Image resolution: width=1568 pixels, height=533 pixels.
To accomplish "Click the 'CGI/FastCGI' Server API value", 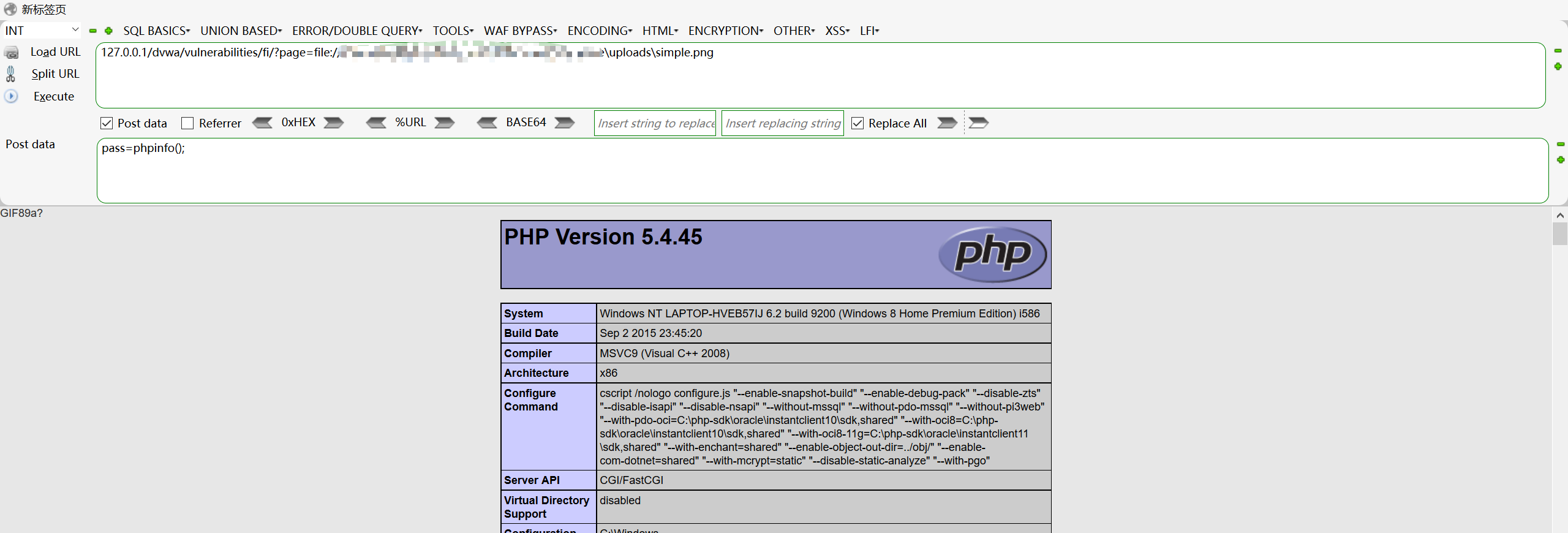I will 631,480.
